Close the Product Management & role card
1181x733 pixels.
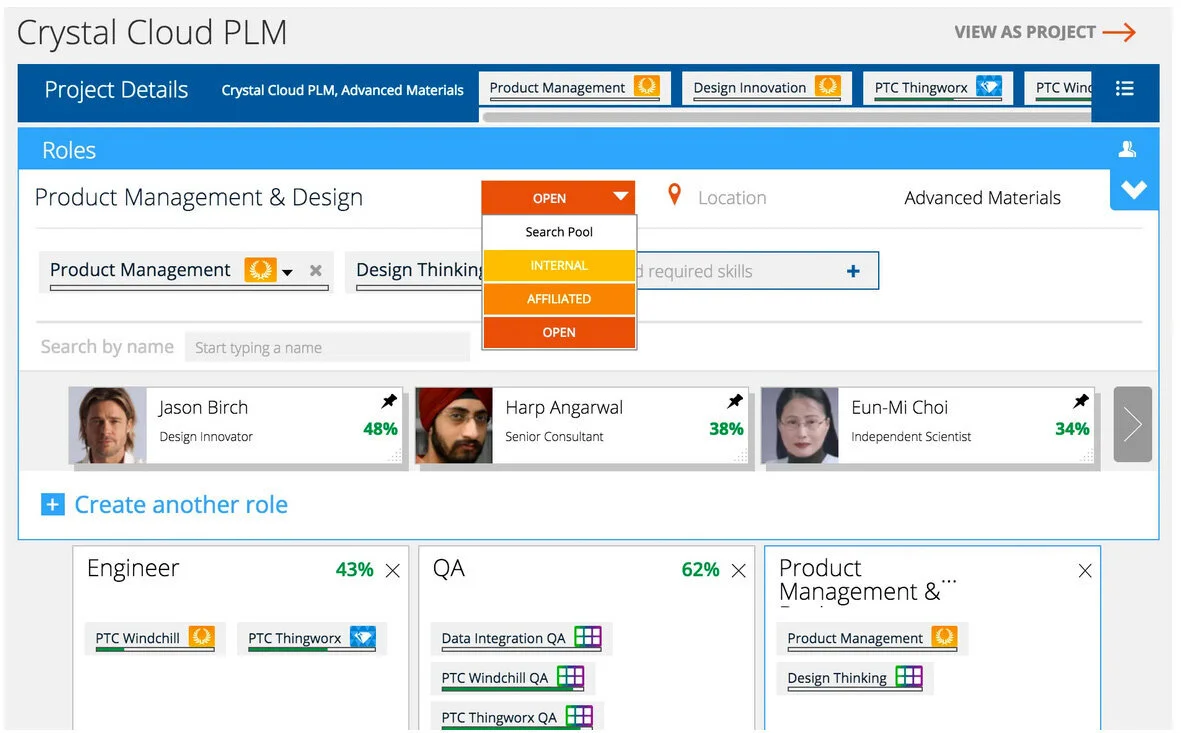tap(1085, 571)
